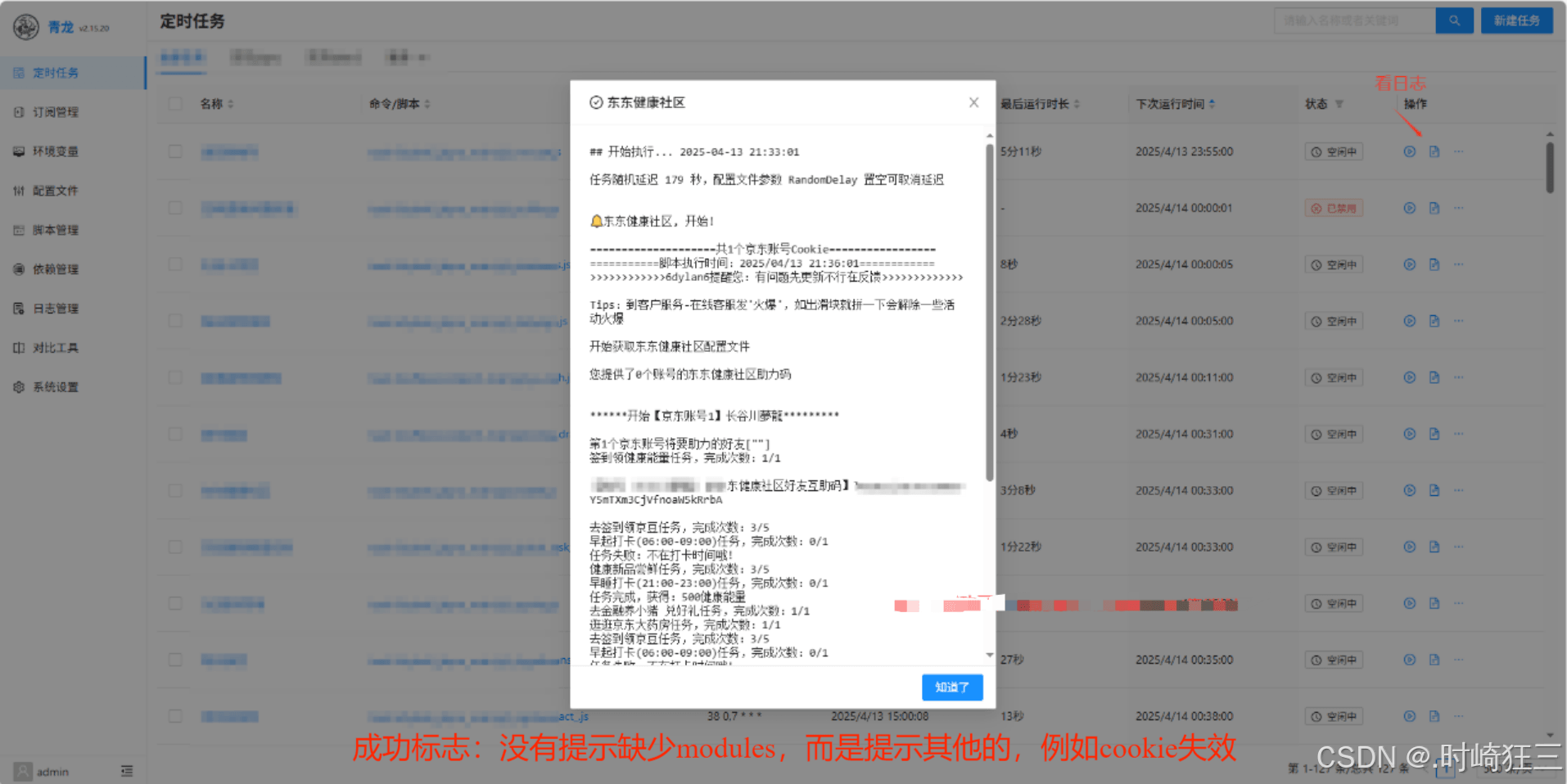View log of the 00:00:01 task
Image resolution: width=1567 pixels, height=784 pixels.
point(1434,208)
